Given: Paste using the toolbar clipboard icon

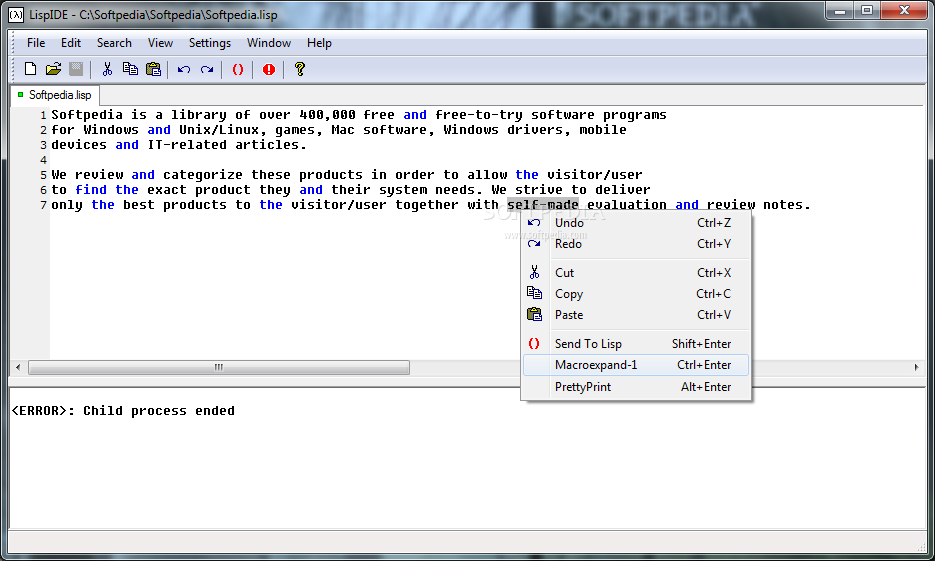Looking at the screenshot, I should point(153,69).
